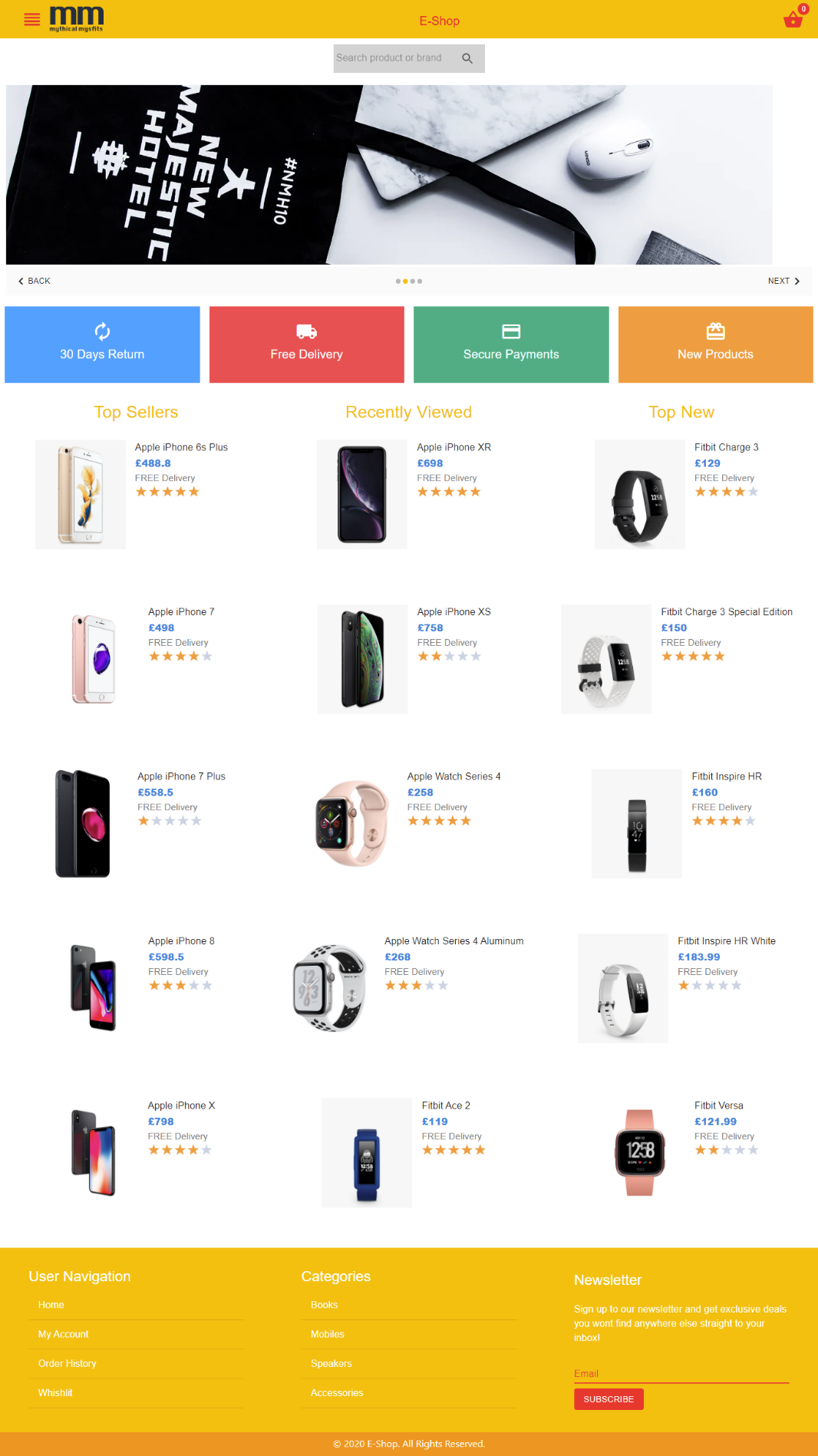Open the Mobiles category link
The height and width of the screenshot is (1456, 818).
click(x=328, y=1334)
